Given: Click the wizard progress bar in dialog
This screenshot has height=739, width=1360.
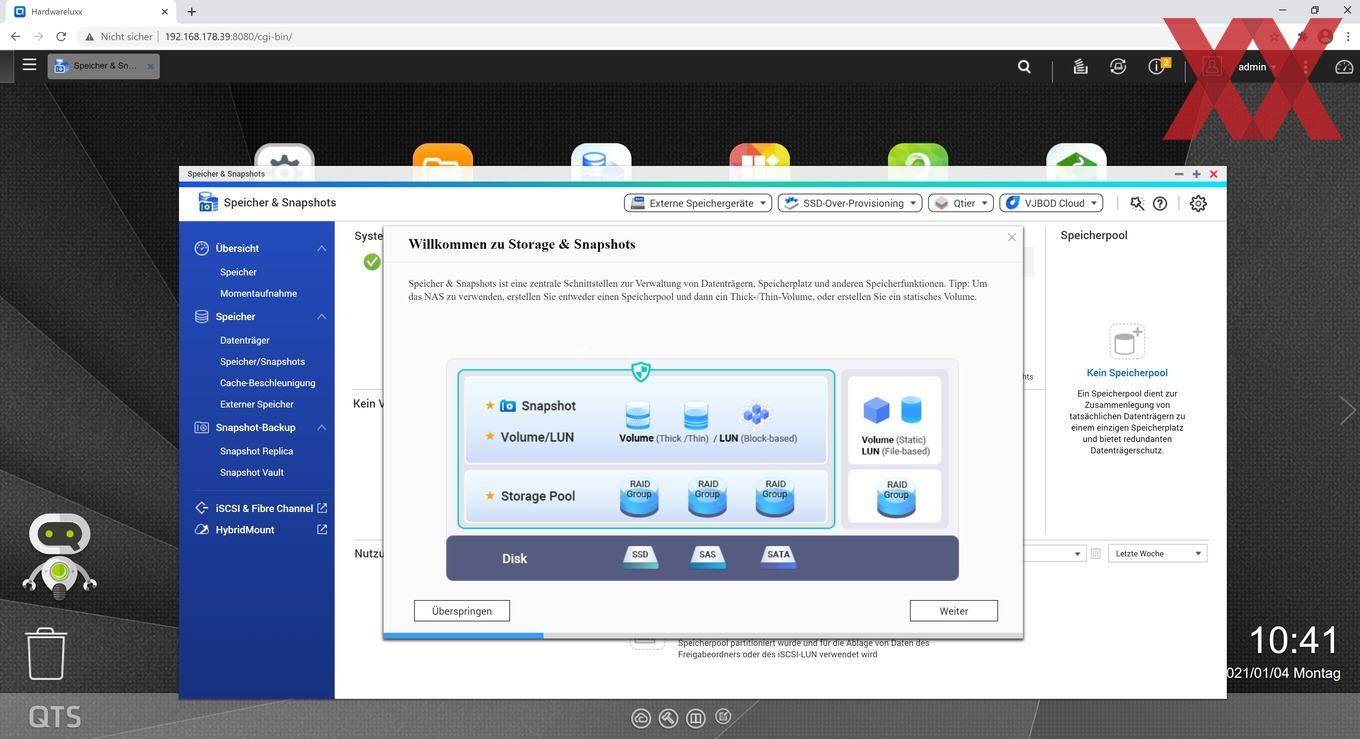Looking at the screenshot, I should click(703, 635).
